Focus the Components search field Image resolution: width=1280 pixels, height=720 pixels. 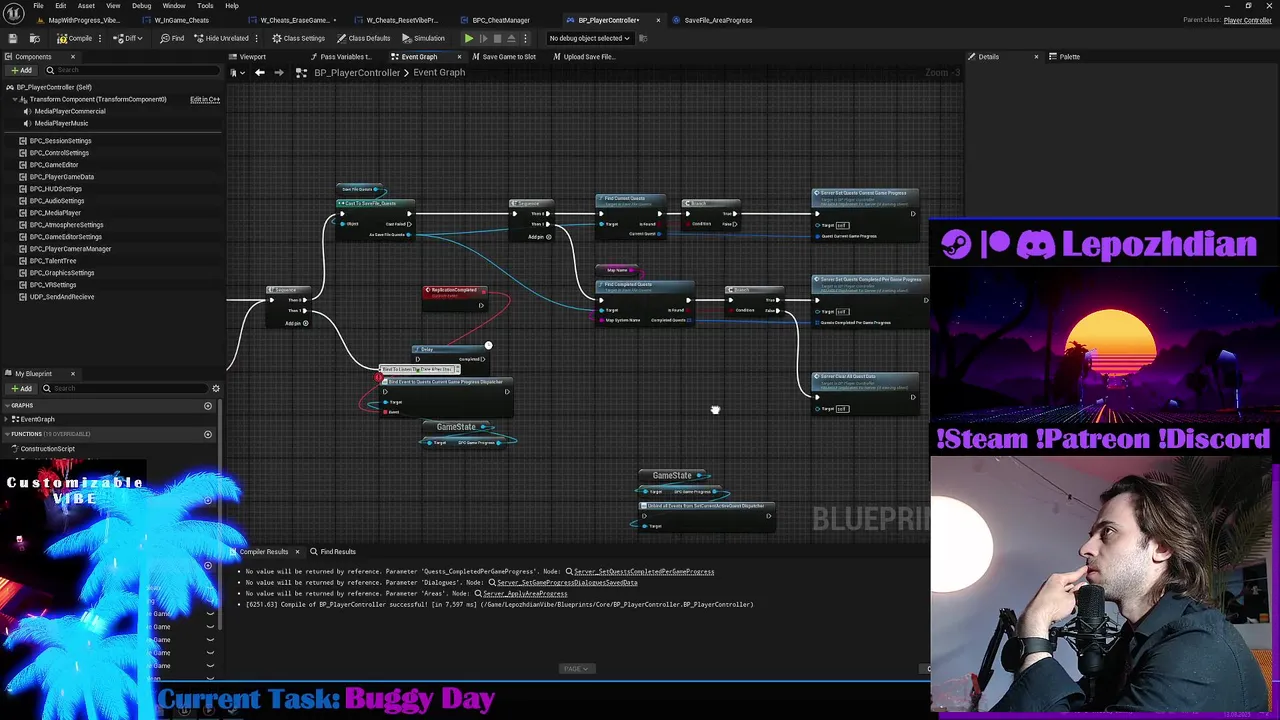click(130, 70)
